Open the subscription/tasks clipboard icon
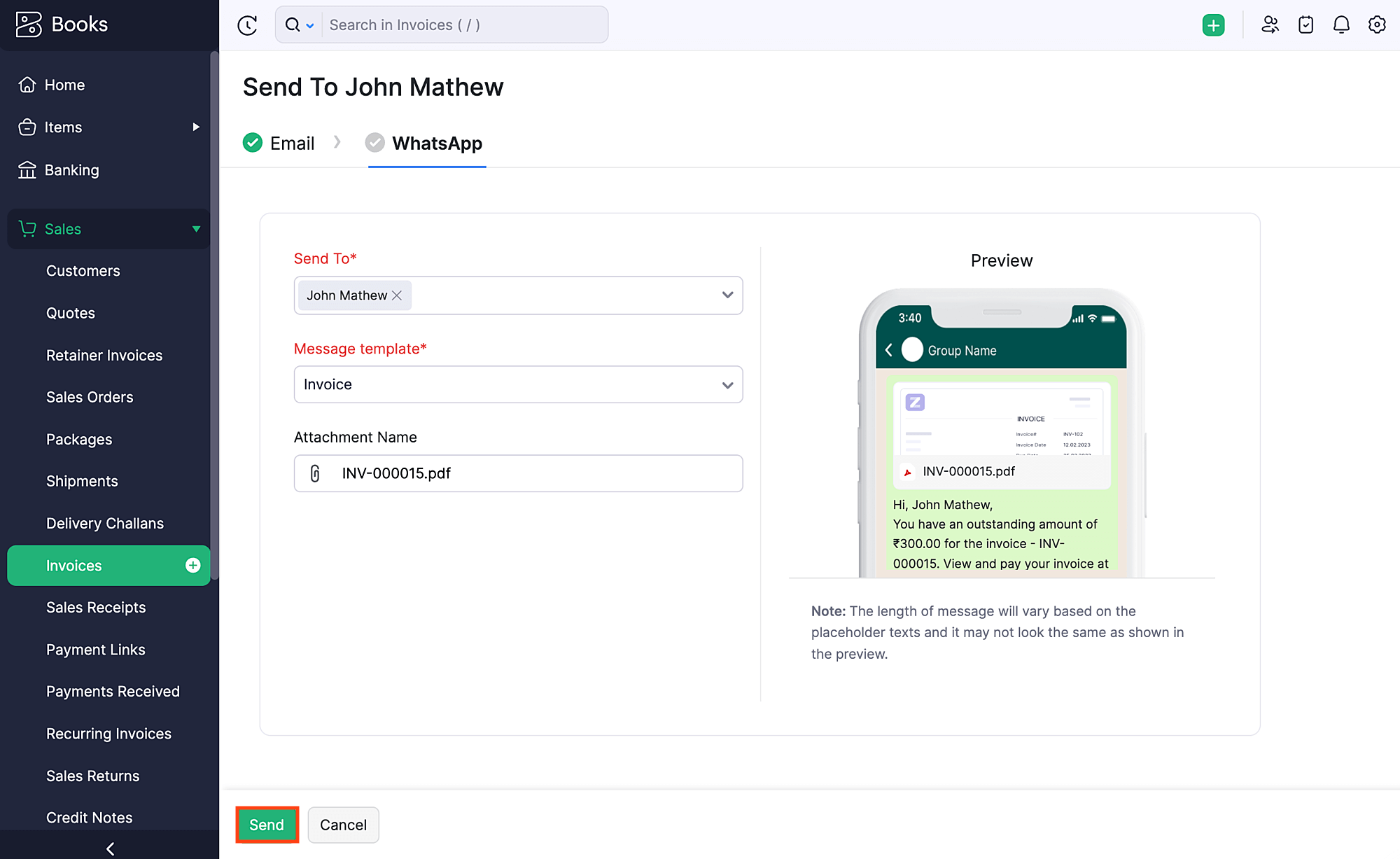This screenshot has height=859, width=1400. click(1305, 25)
